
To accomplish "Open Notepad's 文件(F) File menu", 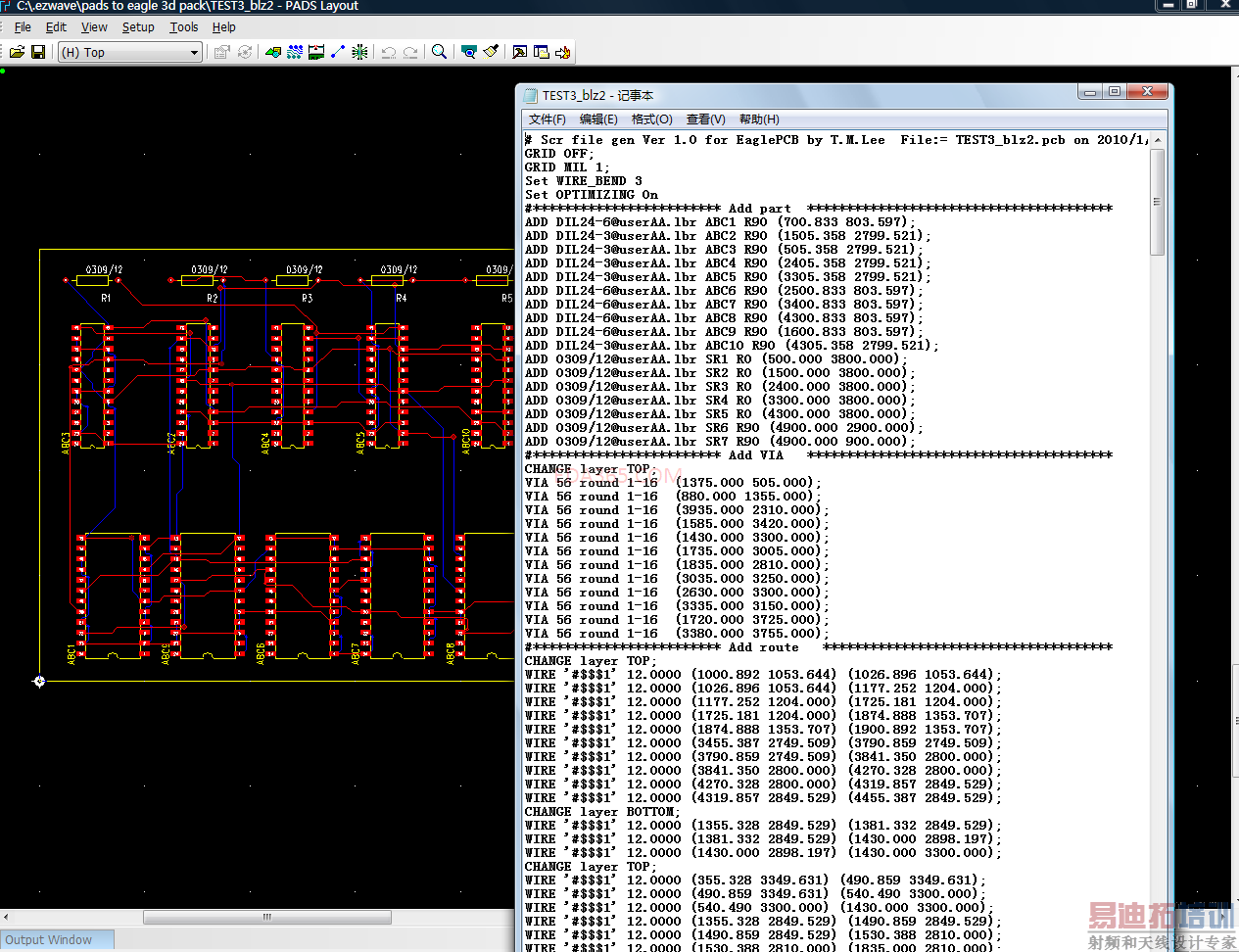I will tap(547, 119).
